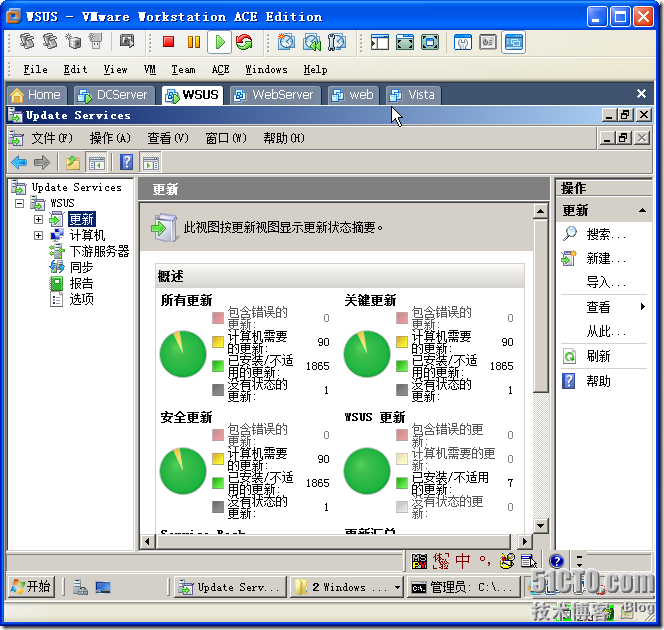Click horizontal scrollbar right arrow

pyautogui.click(x=525, y=541)
